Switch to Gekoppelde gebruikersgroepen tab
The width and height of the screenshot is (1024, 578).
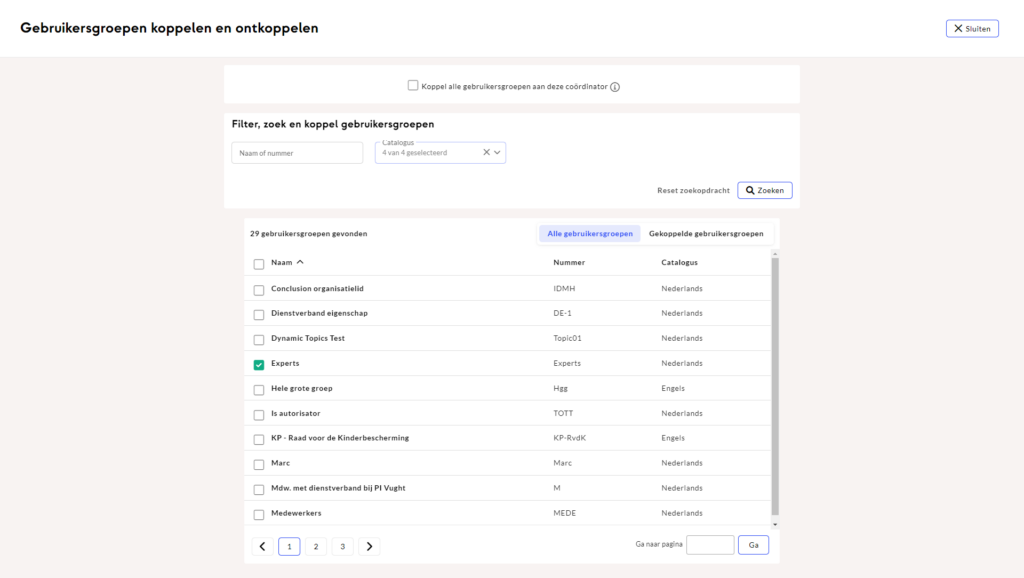click(x=706, y=233)
